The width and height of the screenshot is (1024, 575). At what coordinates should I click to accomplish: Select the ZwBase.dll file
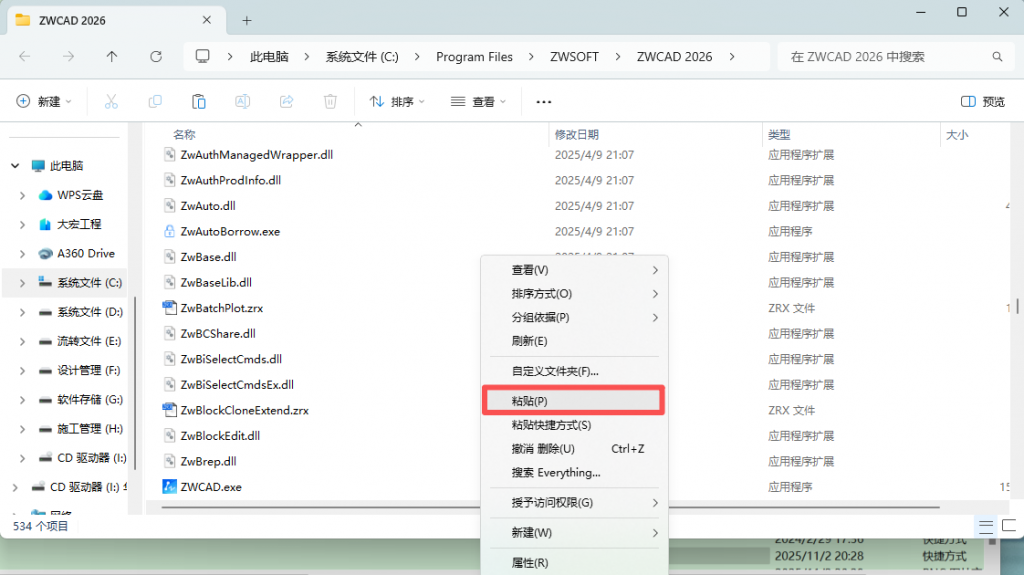[x=208, y=257]
